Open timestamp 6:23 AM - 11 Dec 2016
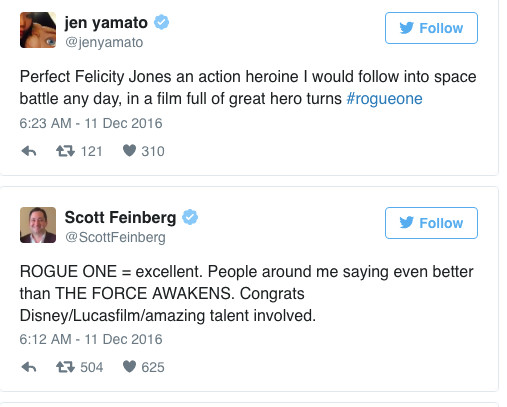Viewport: 507px width, 407px height. click(x=91, y=123)
